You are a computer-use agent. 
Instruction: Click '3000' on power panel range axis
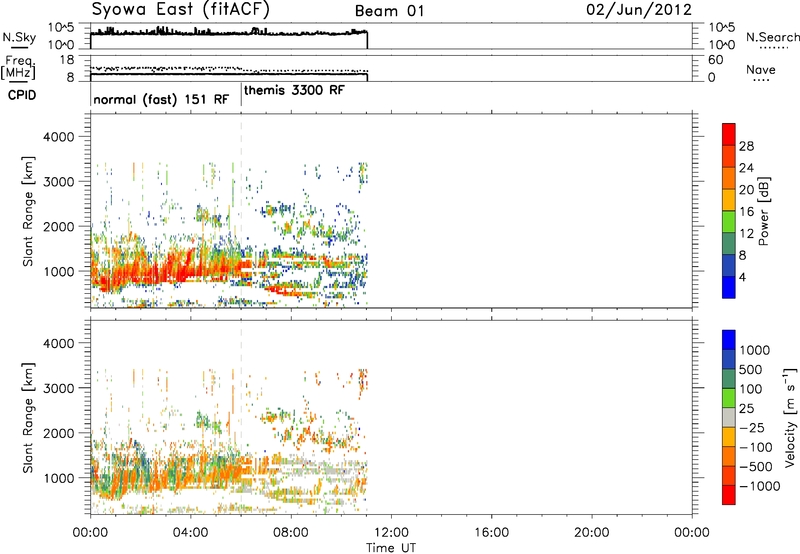coord(58,182)
